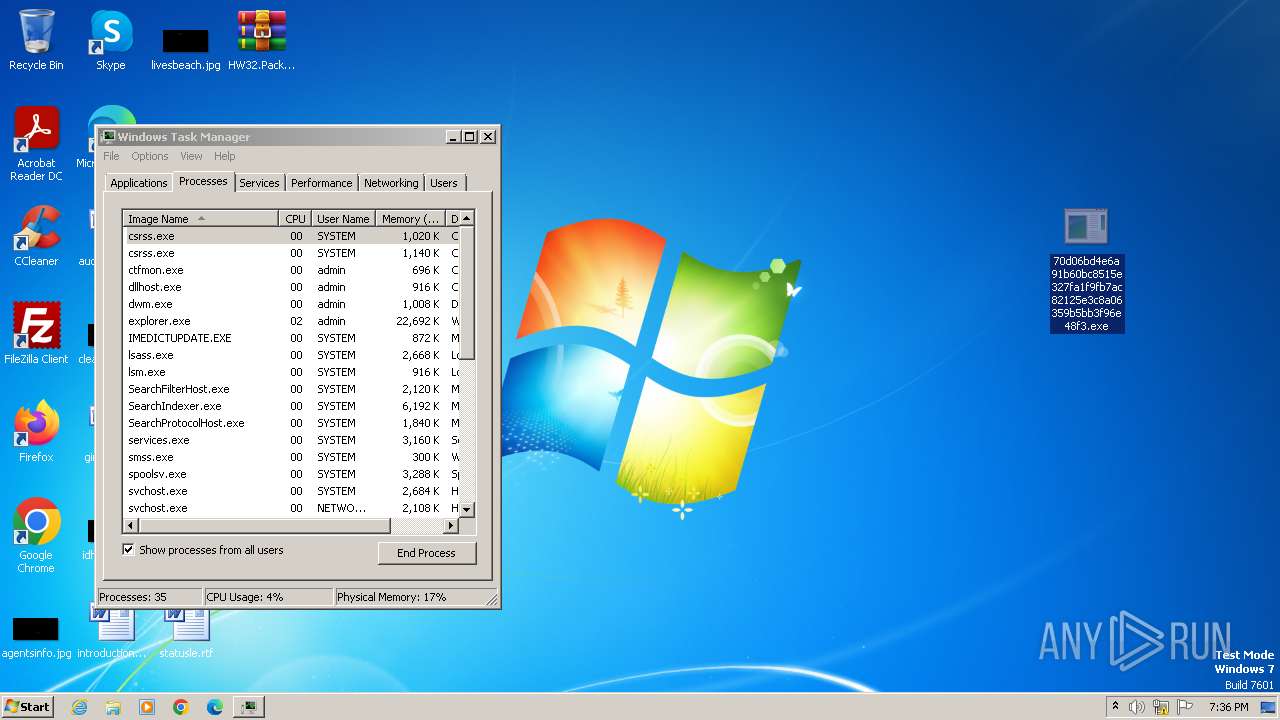
Task: Sort processes by Memory column
Action: (x=411, y=219)
